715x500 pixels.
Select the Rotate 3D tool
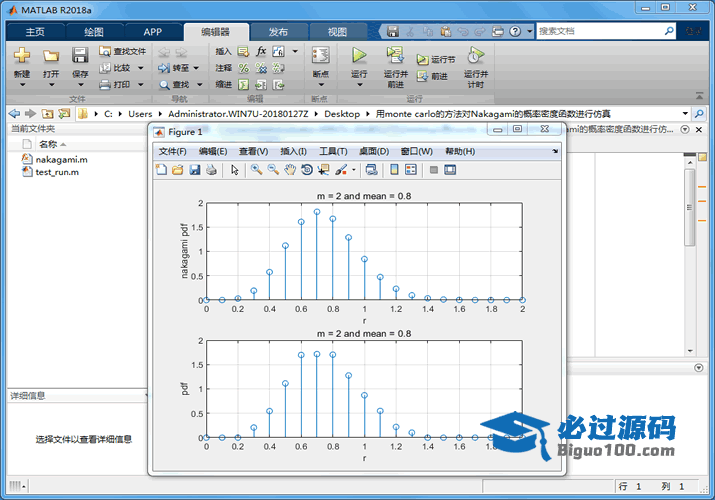pyautogui.click(x=307, y=170)
